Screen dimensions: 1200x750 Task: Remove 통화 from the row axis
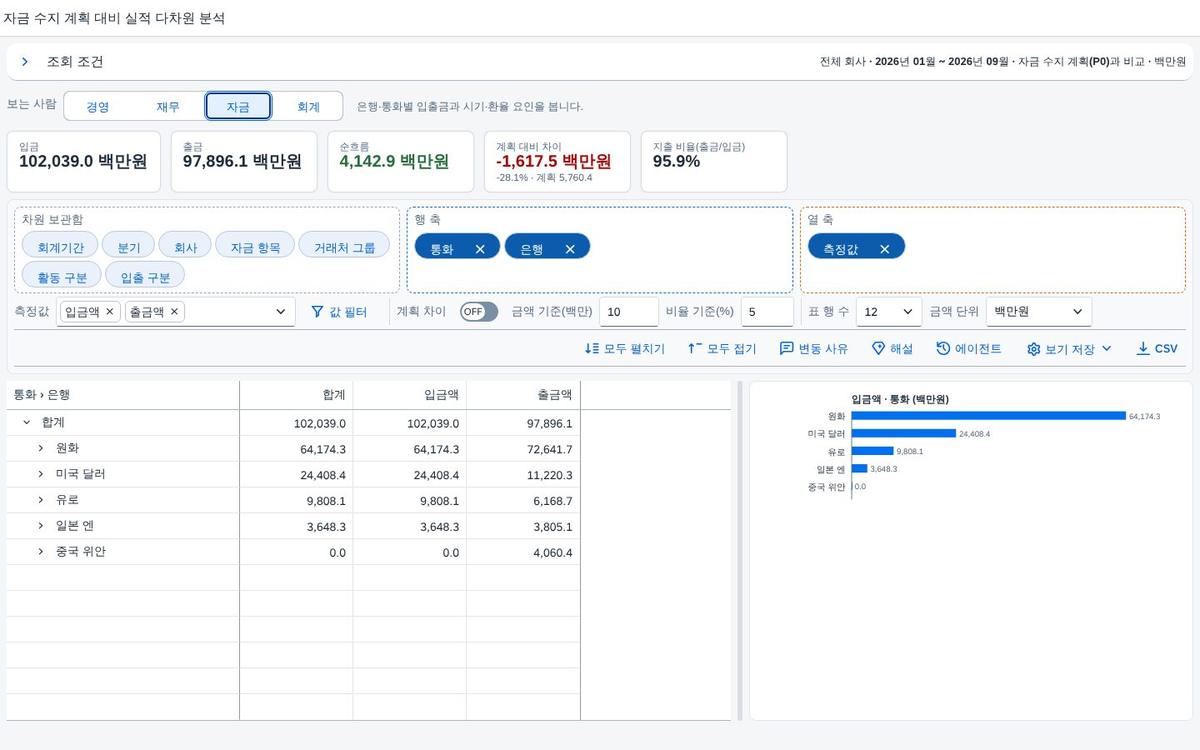480,249
